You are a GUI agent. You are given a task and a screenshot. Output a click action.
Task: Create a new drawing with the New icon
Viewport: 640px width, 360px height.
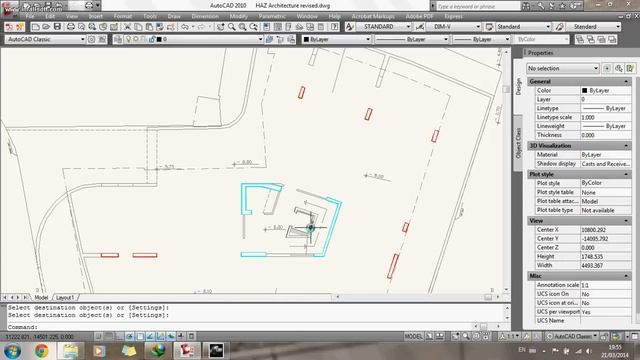tap(36, 27)
